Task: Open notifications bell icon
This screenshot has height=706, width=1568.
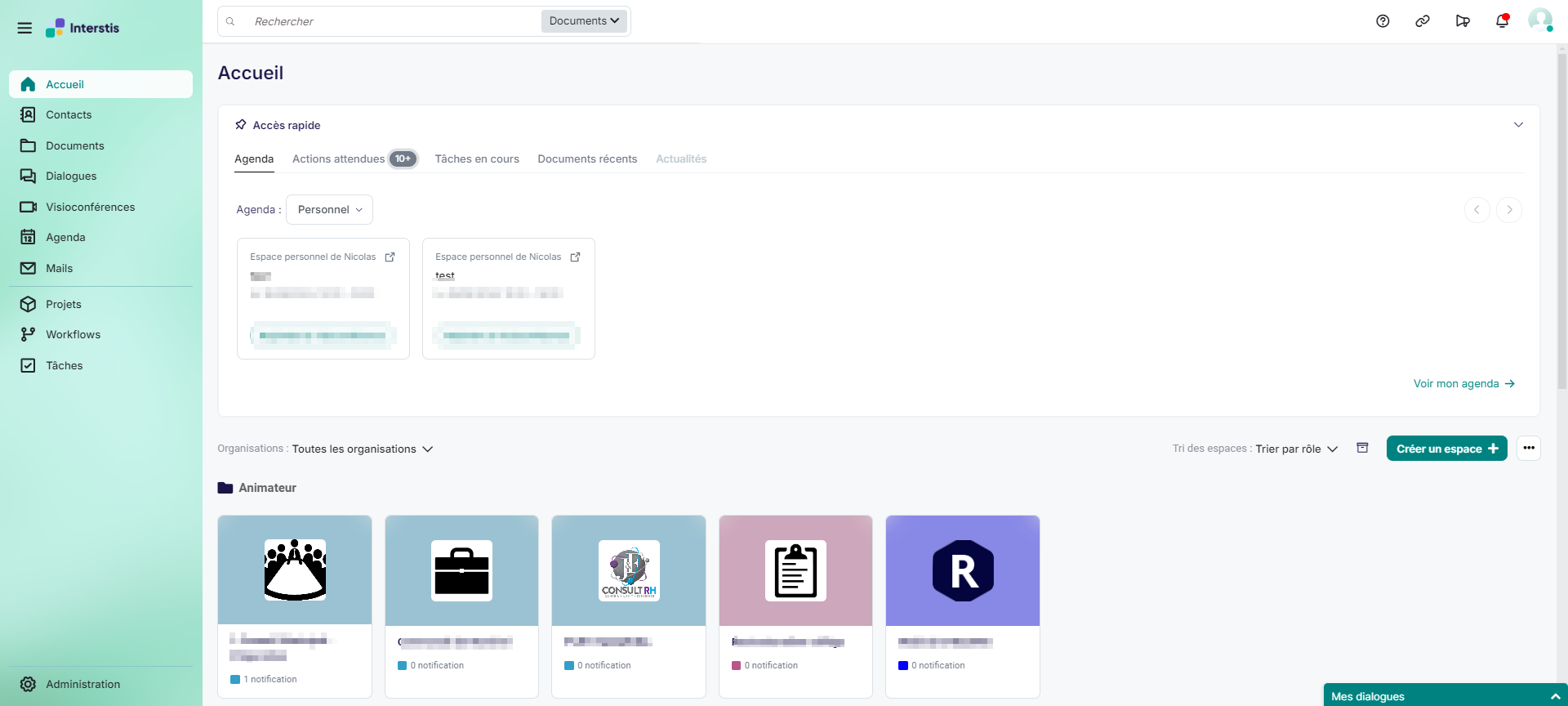Action: point(1502,21)
